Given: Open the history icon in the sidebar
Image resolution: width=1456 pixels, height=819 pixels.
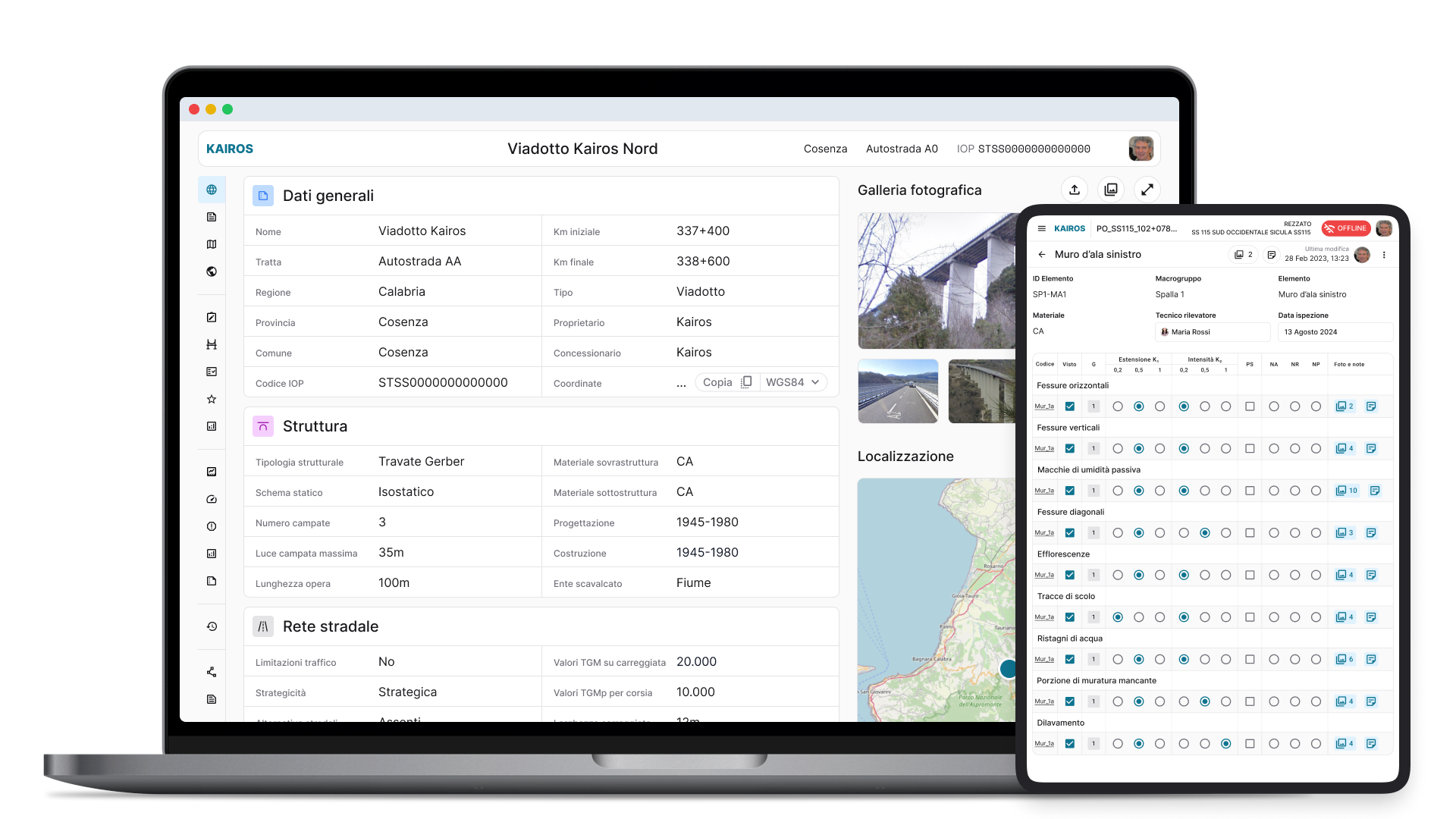Looking at the screenshot, I should point(212,626).
